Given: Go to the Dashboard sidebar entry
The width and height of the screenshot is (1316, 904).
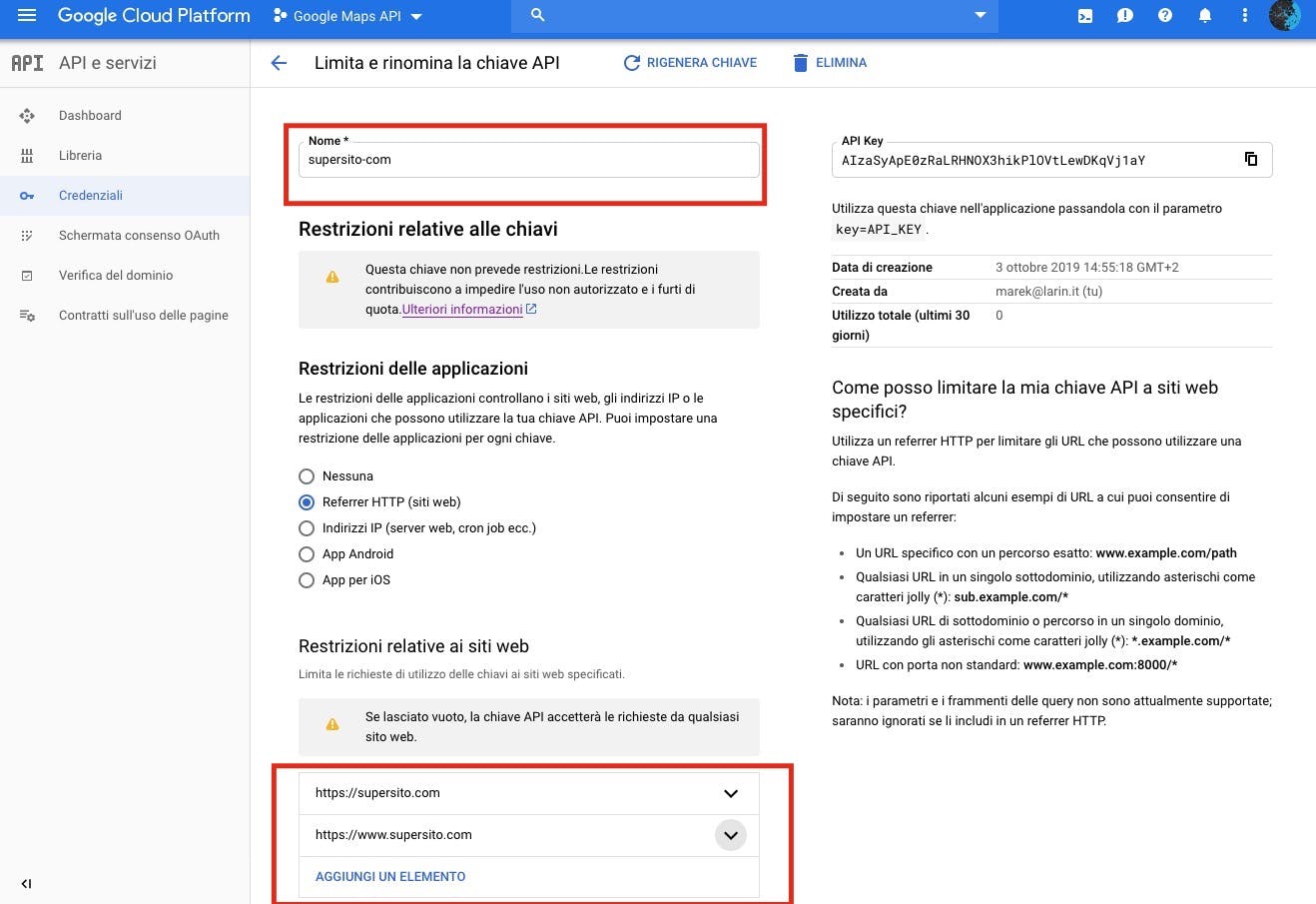Looking at the screenshot, I should tap(90, 115).
